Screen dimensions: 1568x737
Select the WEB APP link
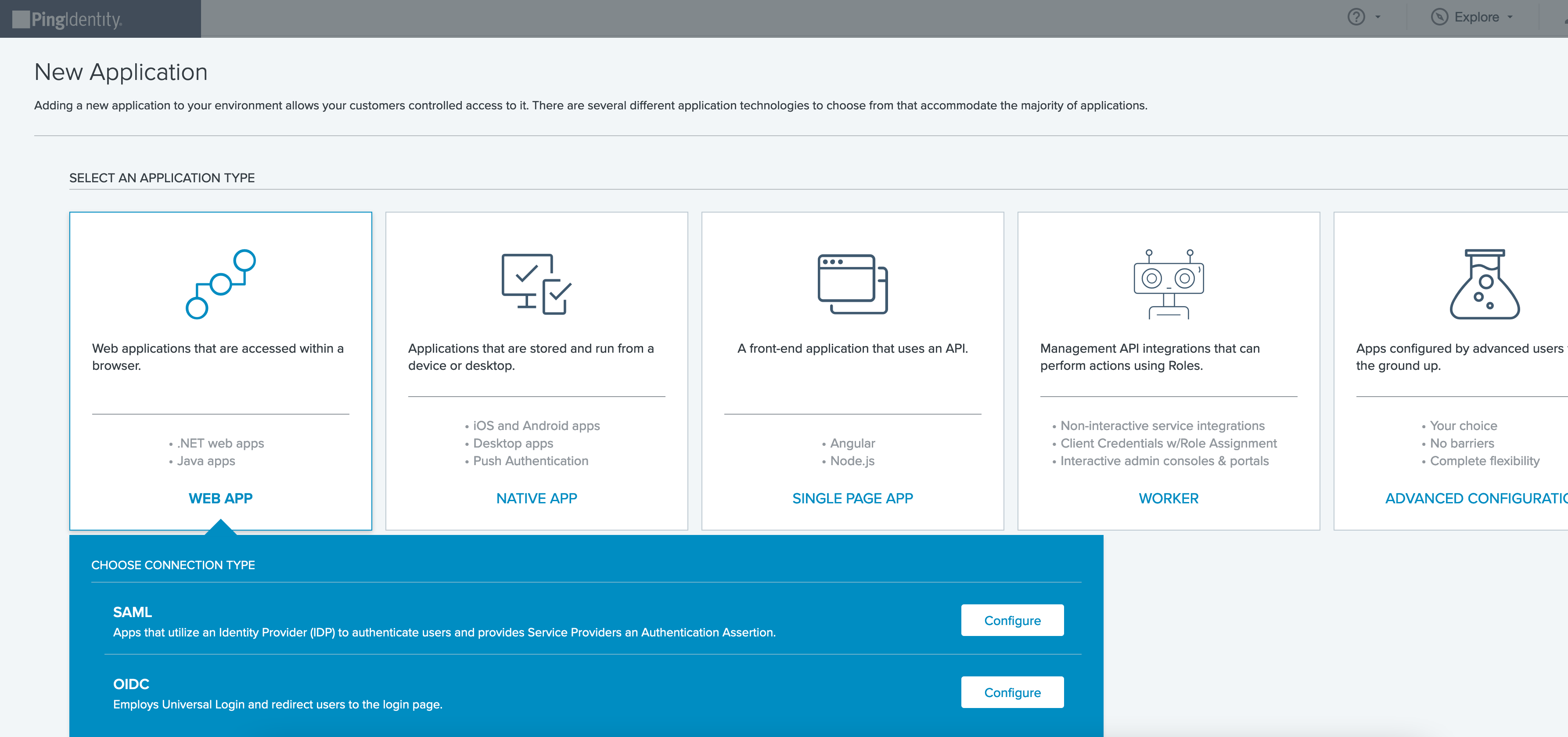(x=220, y=498)
